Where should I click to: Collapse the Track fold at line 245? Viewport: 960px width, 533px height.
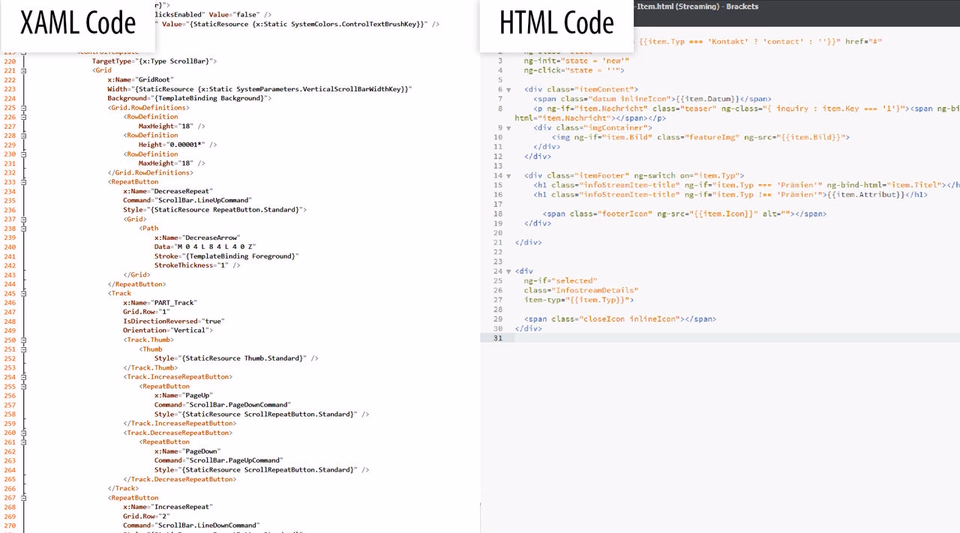pyautogui.click(x=24, y=293)
